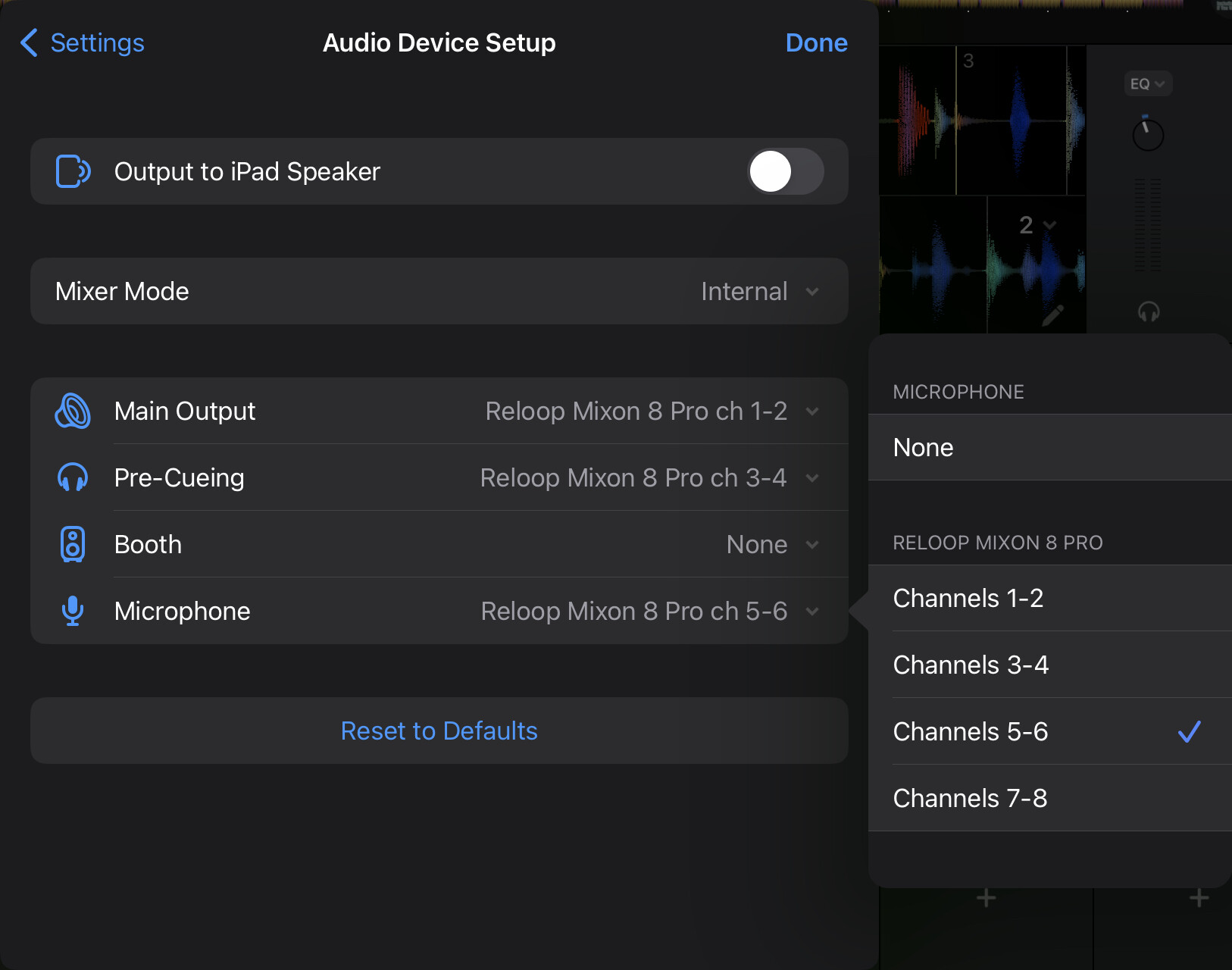Click the Pre-Cueing headphones icon
Image resolution: width=1232 pixels, height=970 pixels.
[73, 478]
